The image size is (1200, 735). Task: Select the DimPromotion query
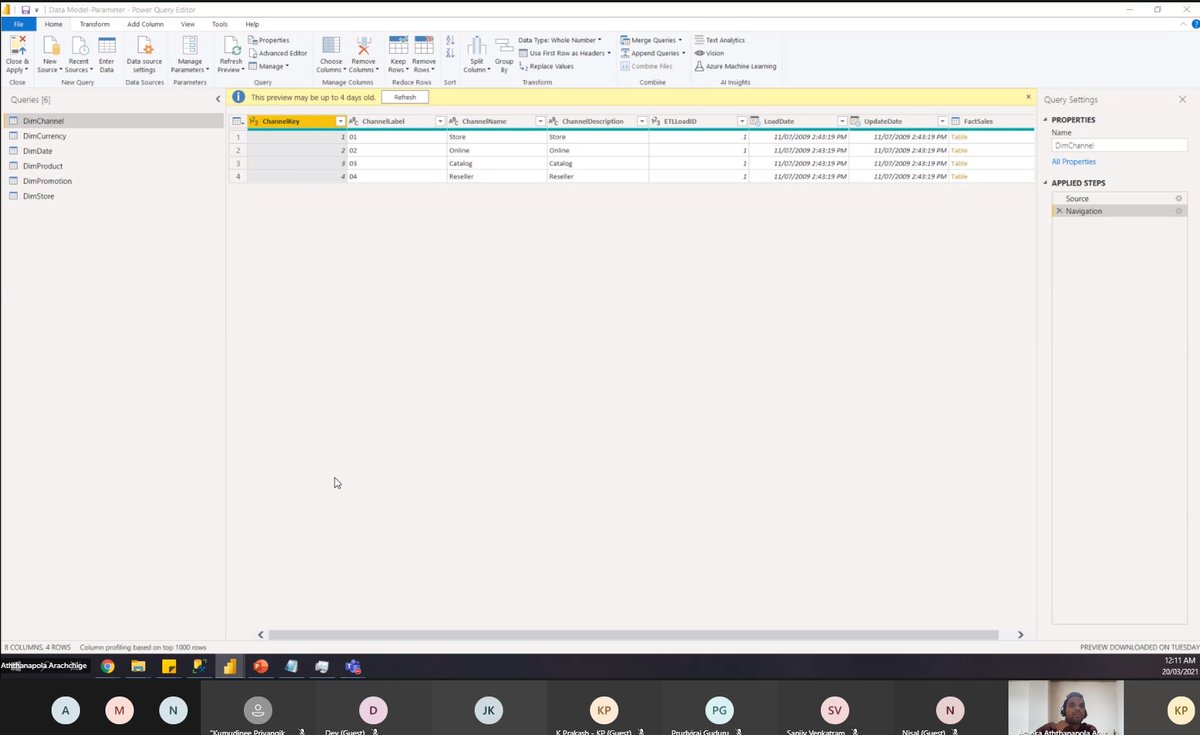[x=112, y=181]
